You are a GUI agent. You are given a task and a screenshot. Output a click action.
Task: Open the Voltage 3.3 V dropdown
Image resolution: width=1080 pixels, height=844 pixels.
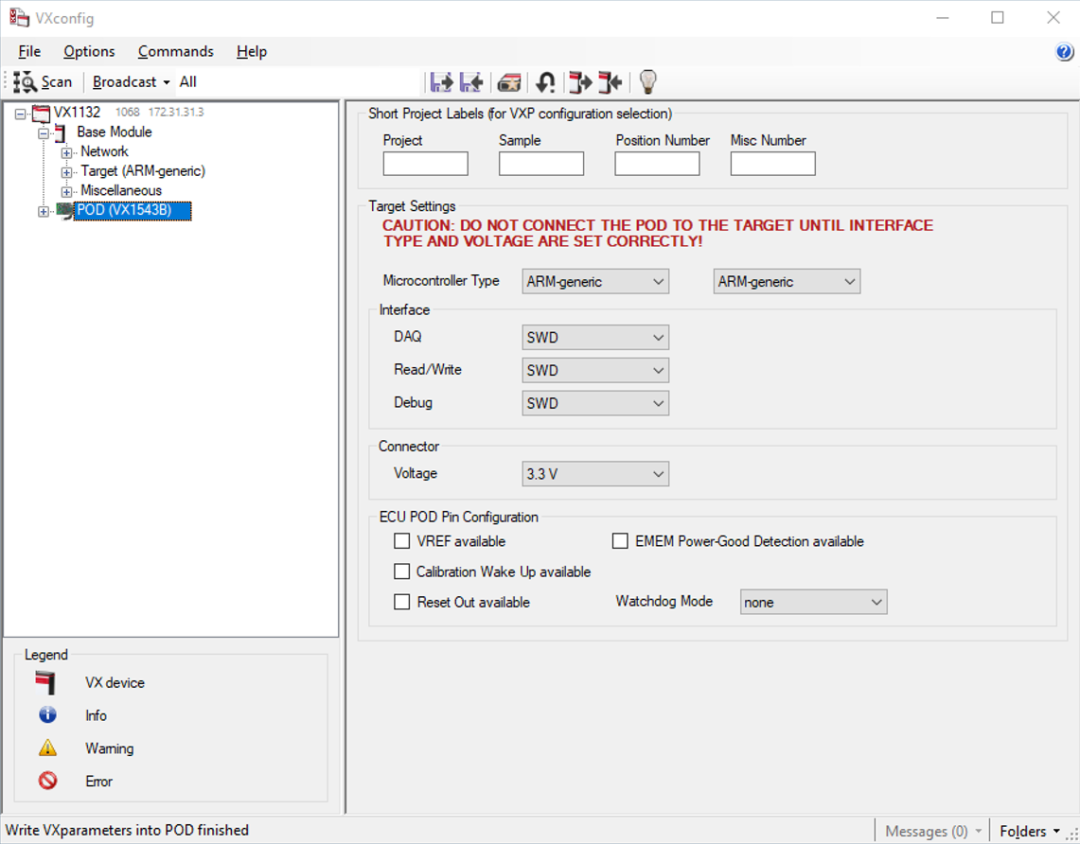click(x=595, y=474)
